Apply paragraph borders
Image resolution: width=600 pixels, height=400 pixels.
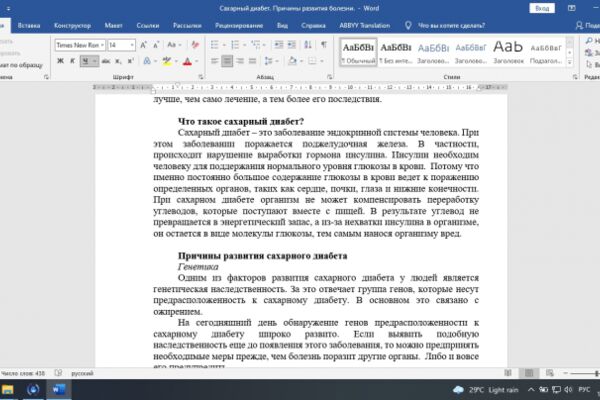pyautogui.click(x=313, y=61)
